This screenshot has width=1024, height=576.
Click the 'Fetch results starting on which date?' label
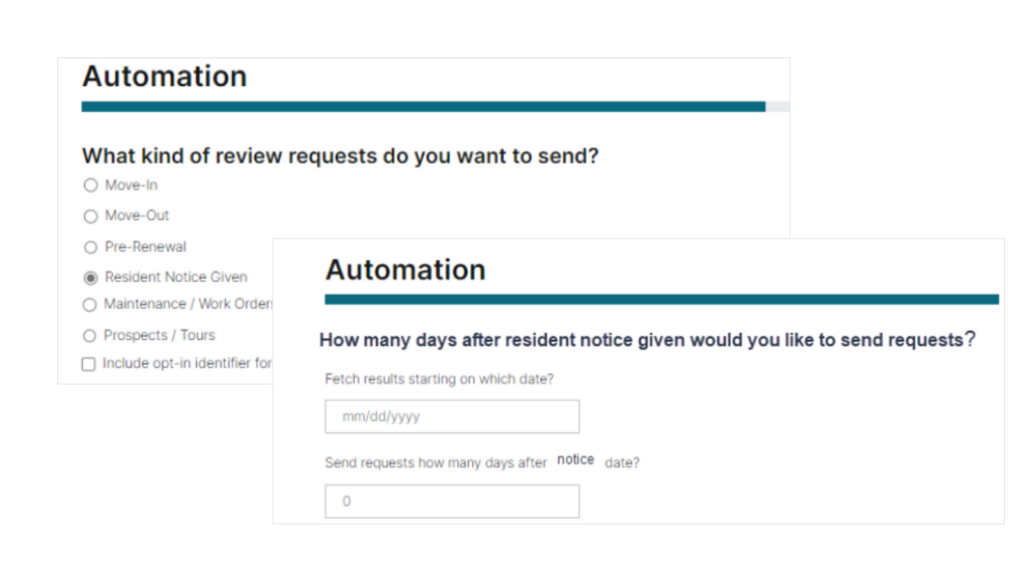tap(439, 379)
